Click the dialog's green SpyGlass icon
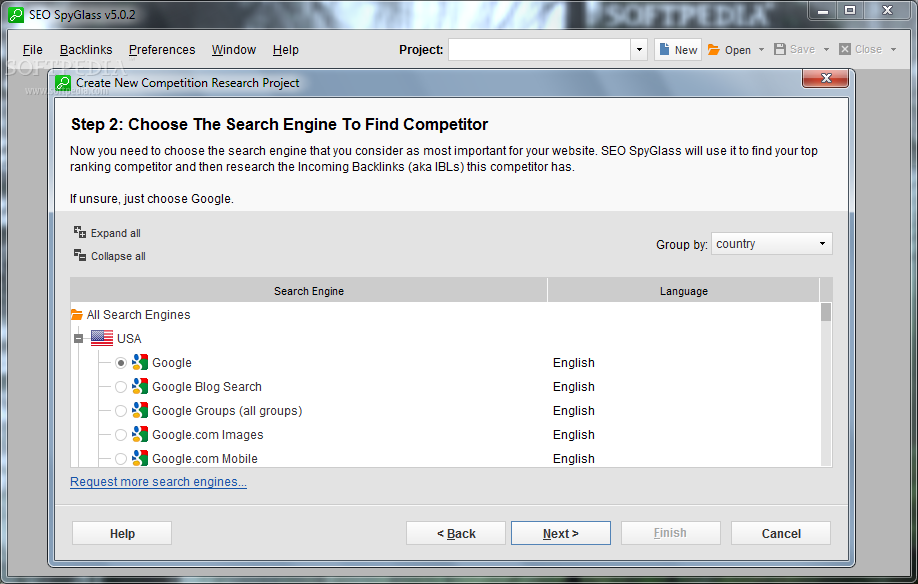This screenshot has width=918, height=584. coord(63,83)
